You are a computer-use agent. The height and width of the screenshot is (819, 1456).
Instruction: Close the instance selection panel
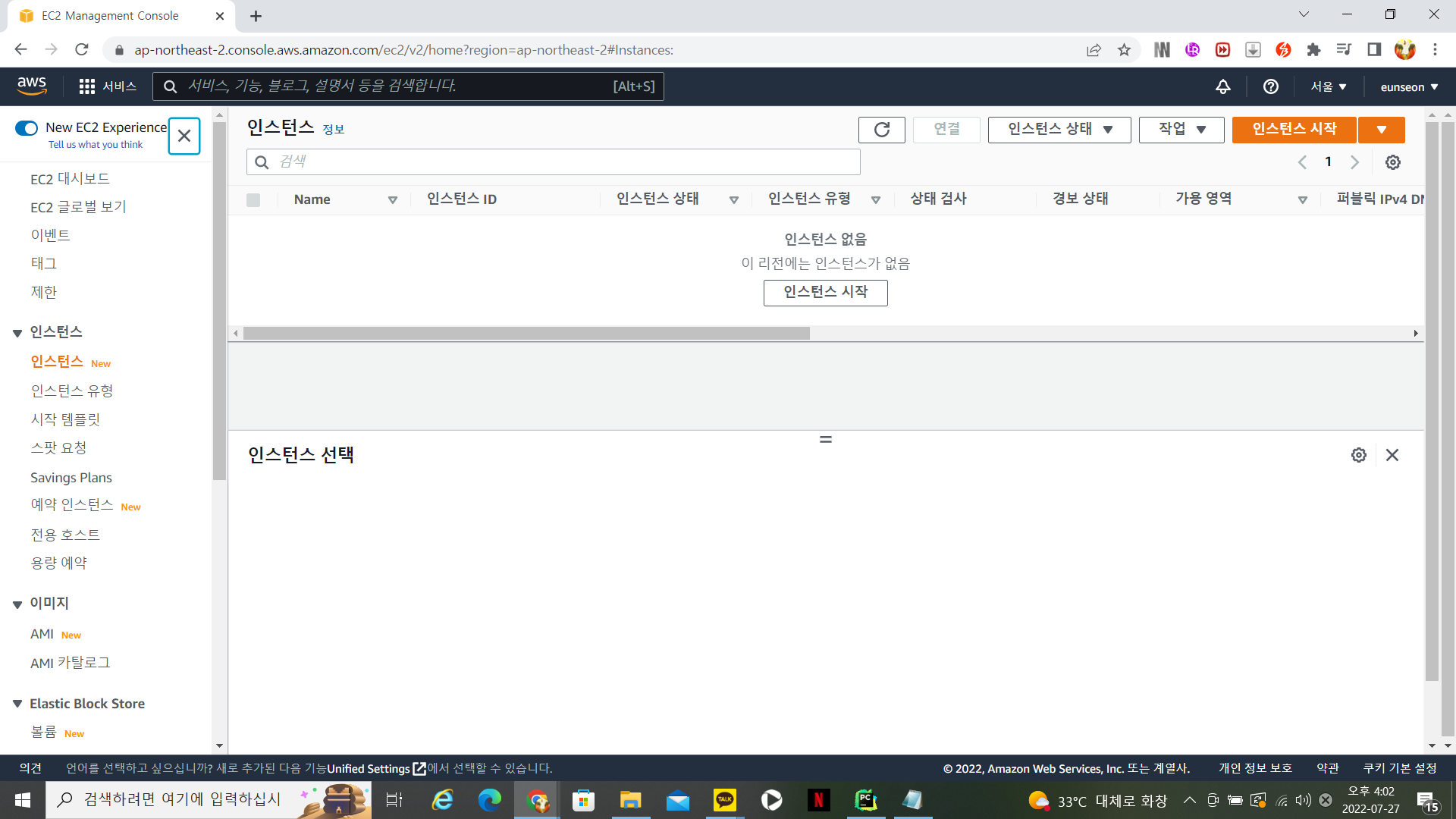click(1392, 455)
